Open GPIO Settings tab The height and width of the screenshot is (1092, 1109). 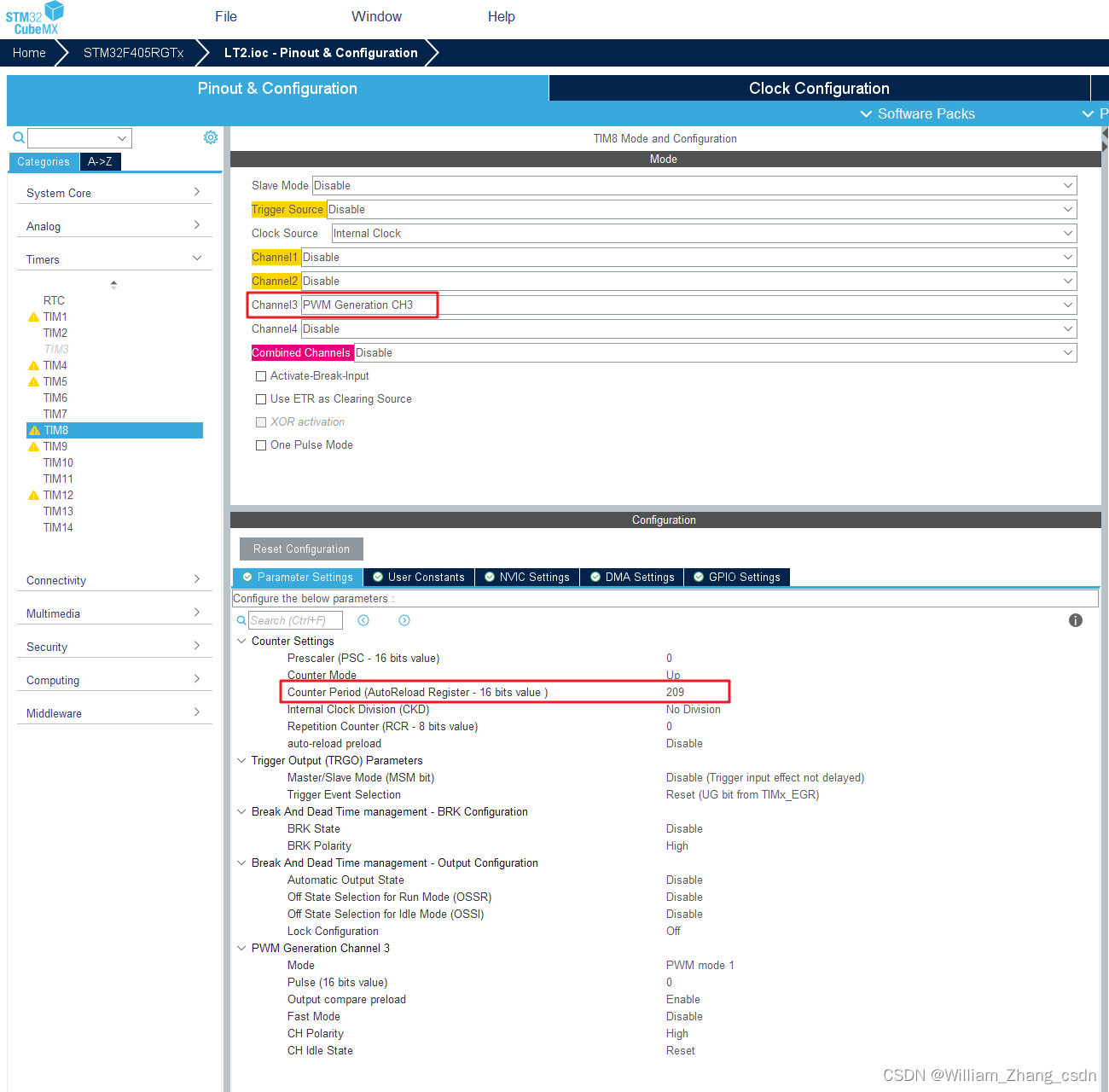click(737, 578)
